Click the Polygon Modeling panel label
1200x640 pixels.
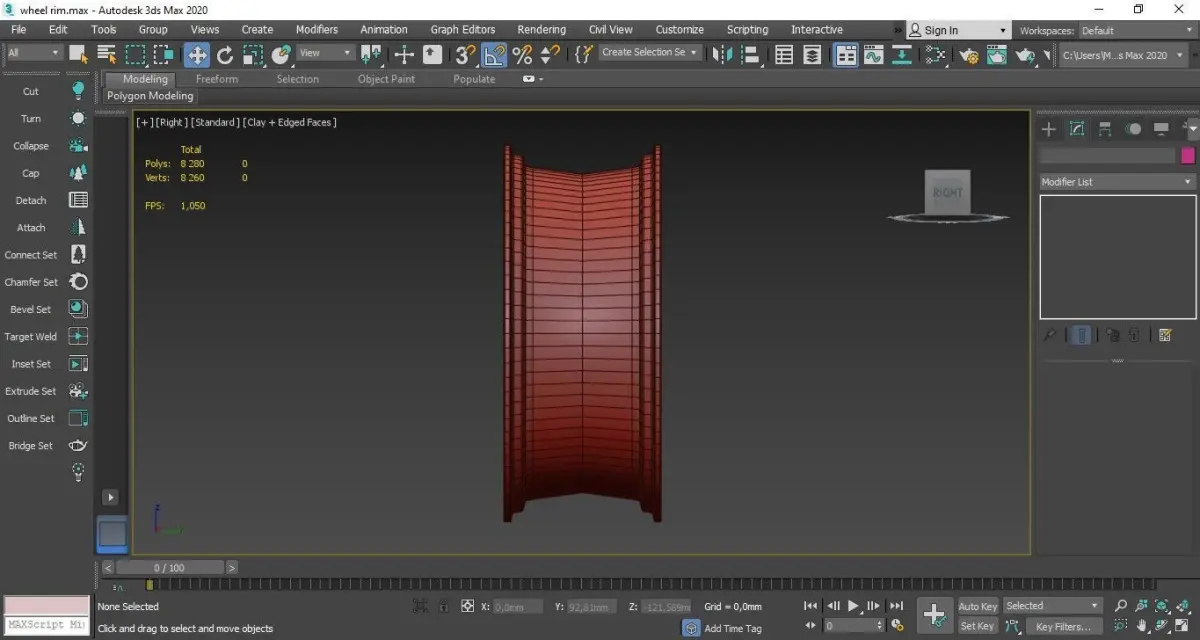[150, 96]
